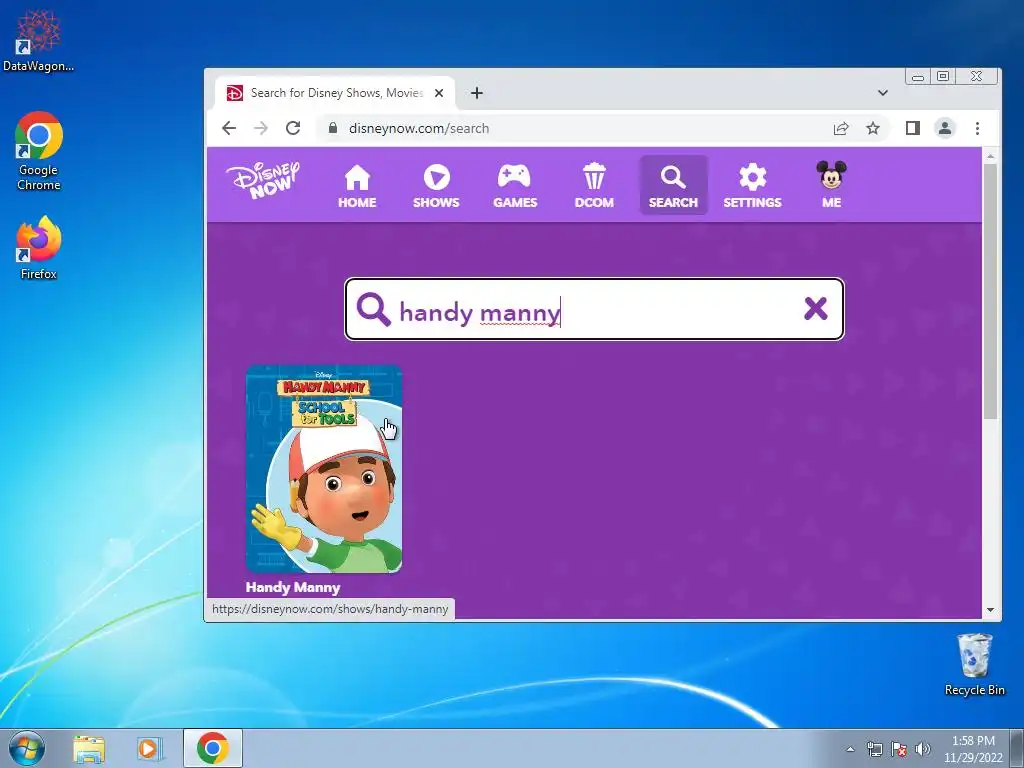
Task: Open Windows Media Player from taskbar
Action: point(150,748)
